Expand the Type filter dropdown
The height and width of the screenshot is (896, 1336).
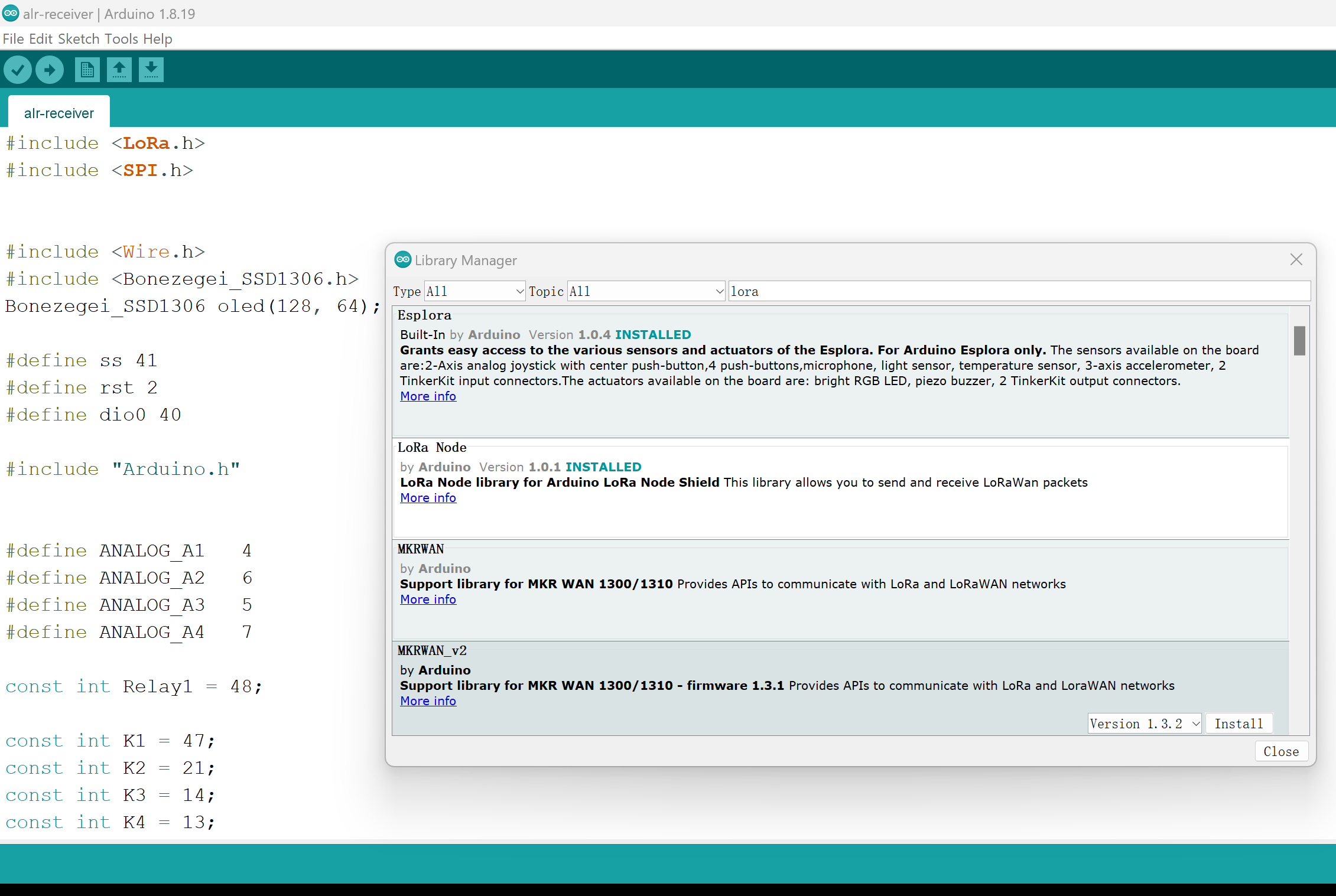474,291
